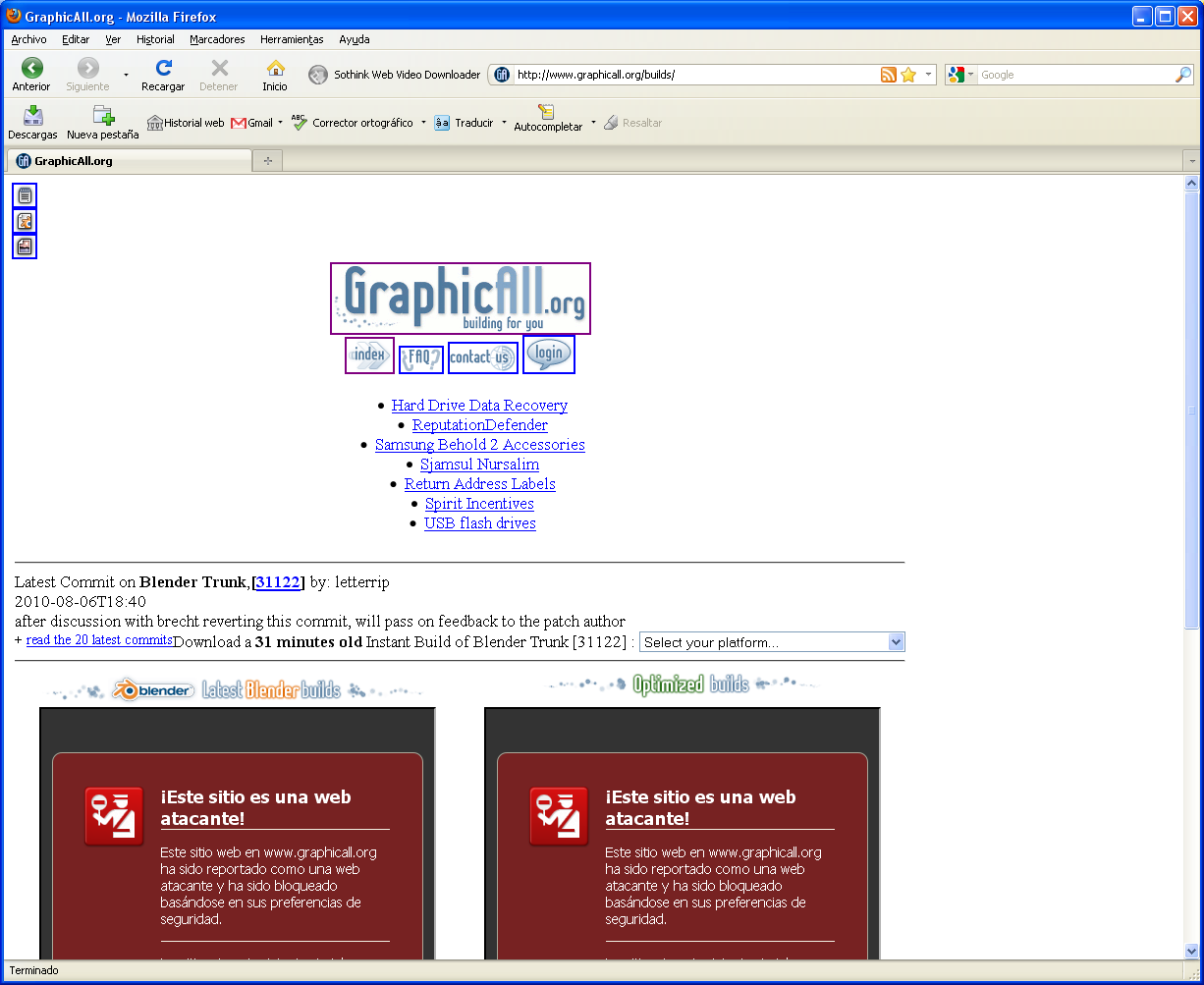Open commit 31122 link

(279, 582)
